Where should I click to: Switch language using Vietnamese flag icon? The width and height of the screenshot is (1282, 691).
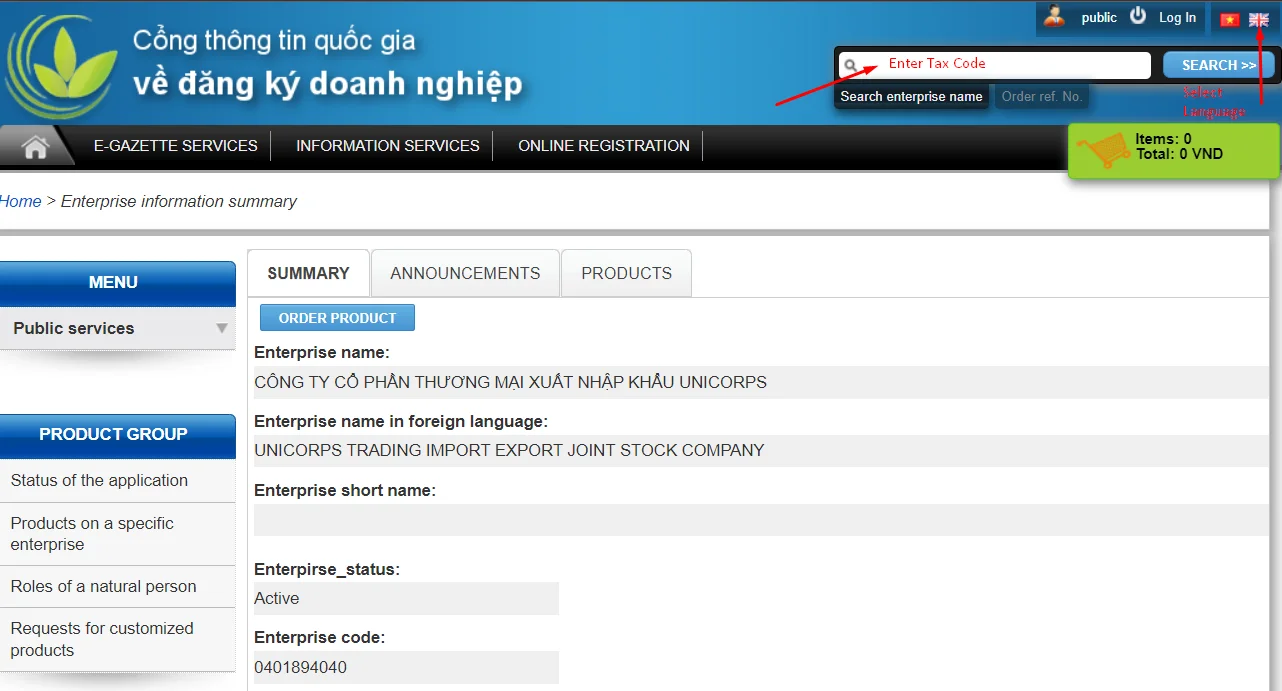coord(1229,20)
